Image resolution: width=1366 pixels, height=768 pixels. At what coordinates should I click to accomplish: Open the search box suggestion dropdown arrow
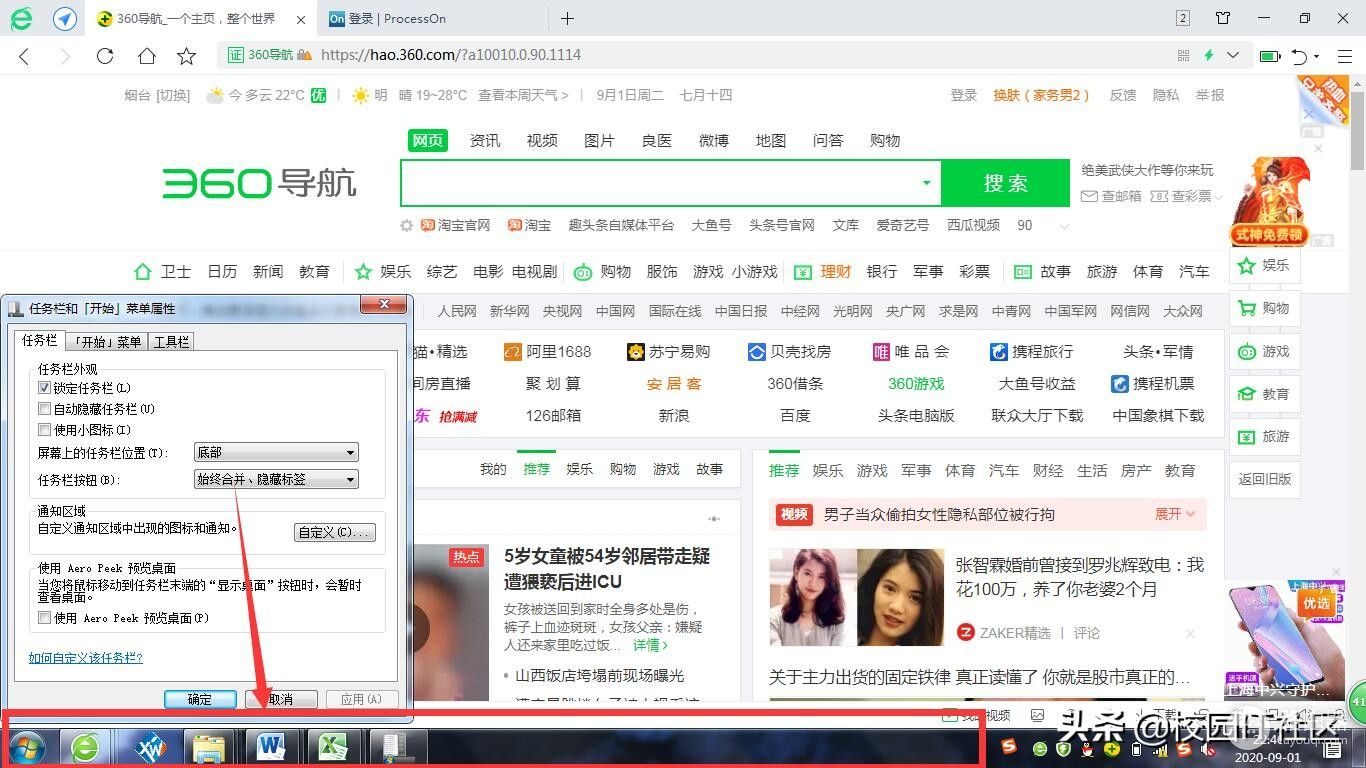click(926, 183)
